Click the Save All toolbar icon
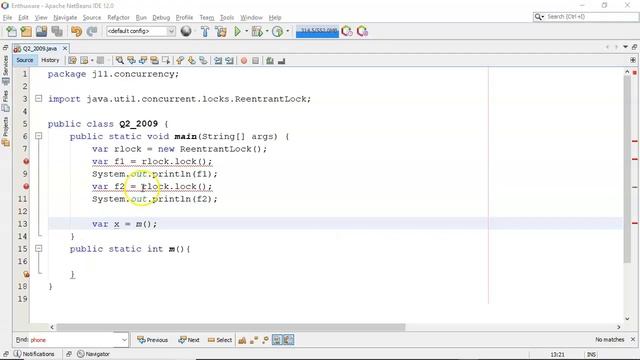 57,31
